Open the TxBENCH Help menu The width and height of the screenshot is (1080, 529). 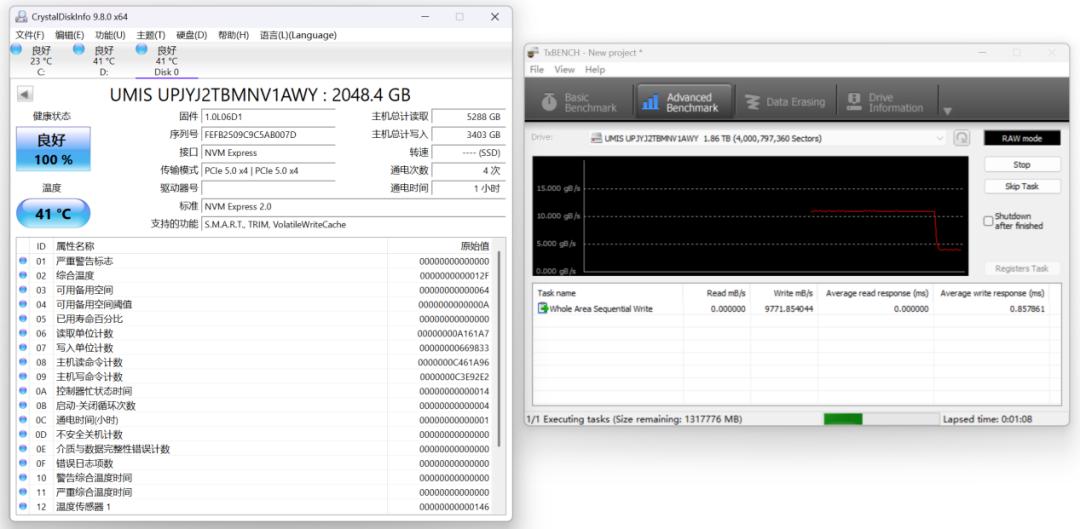594,70
